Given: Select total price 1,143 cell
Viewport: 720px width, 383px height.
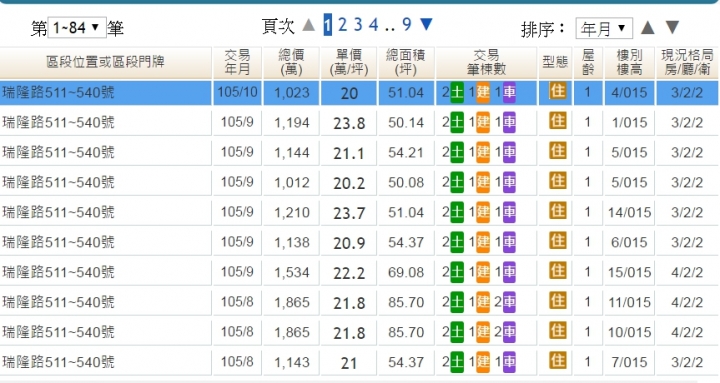Looking at the screenshot, I should pos(292,362).
